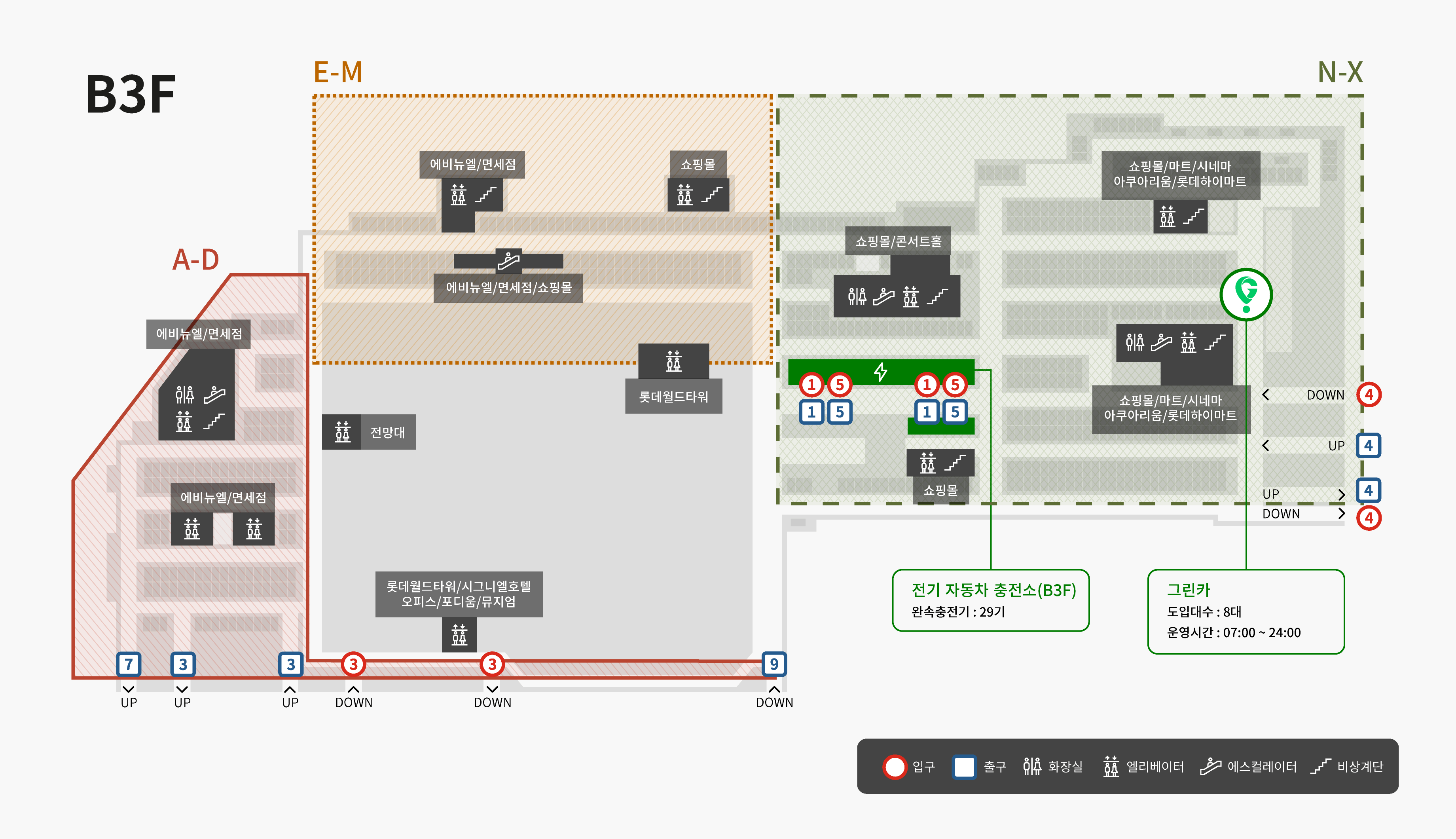Click the 쇼핑몰/콘서트홀 label
This screenshot has height=839, width=1456.
click(x=898, y=241)
